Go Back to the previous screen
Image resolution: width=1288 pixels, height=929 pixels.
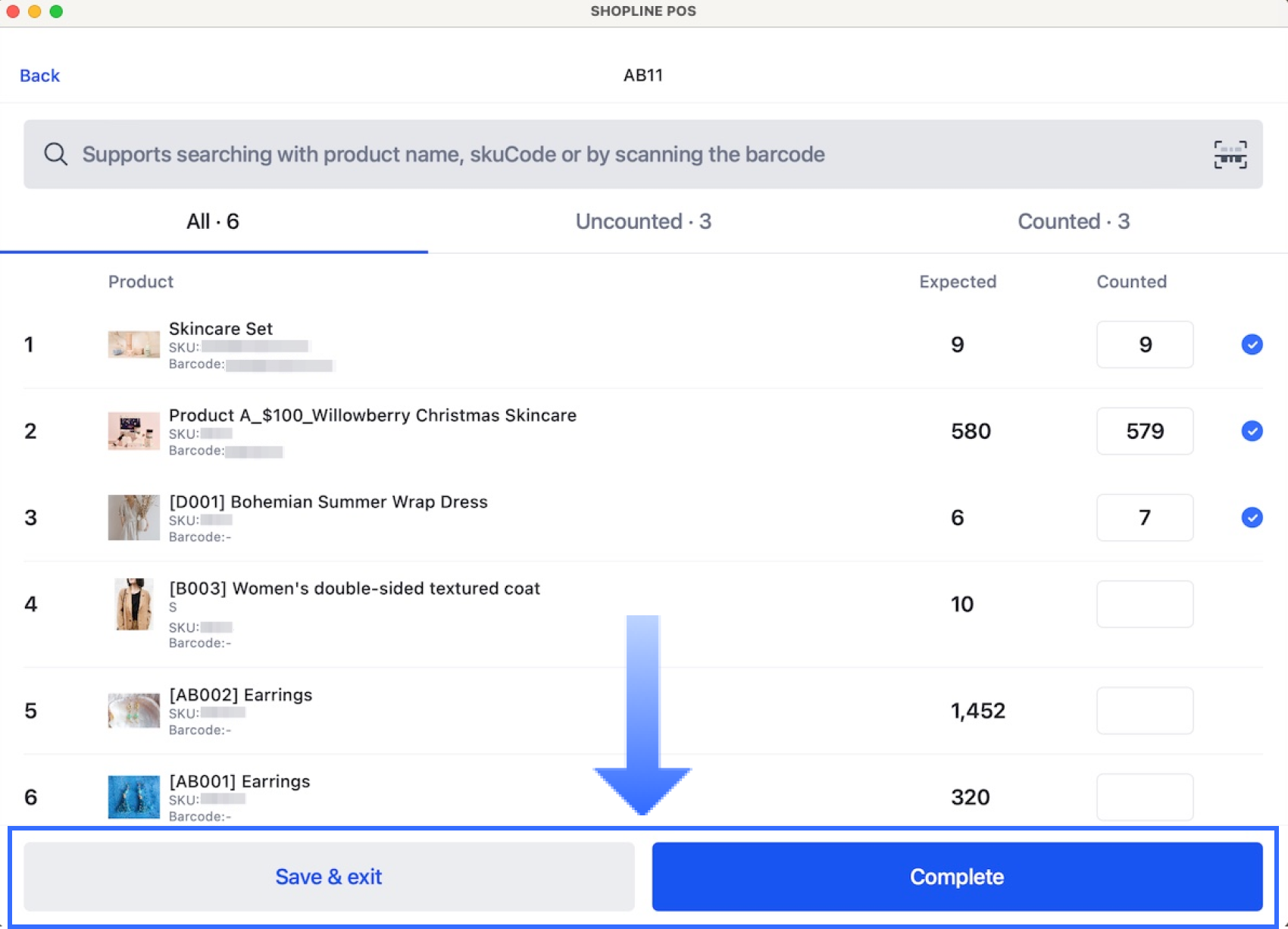click(x=39, y=76)
